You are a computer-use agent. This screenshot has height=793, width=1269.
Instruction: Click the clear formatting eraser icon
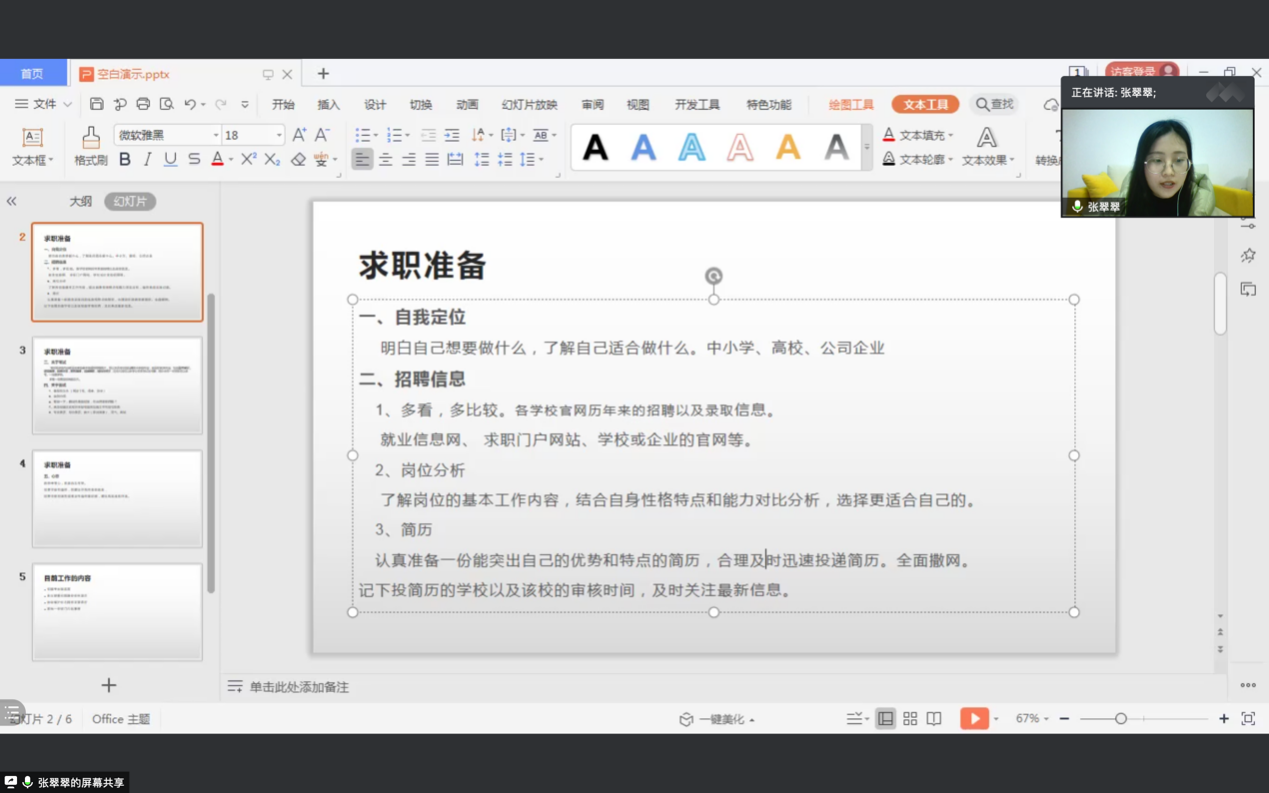click(298, 160)
